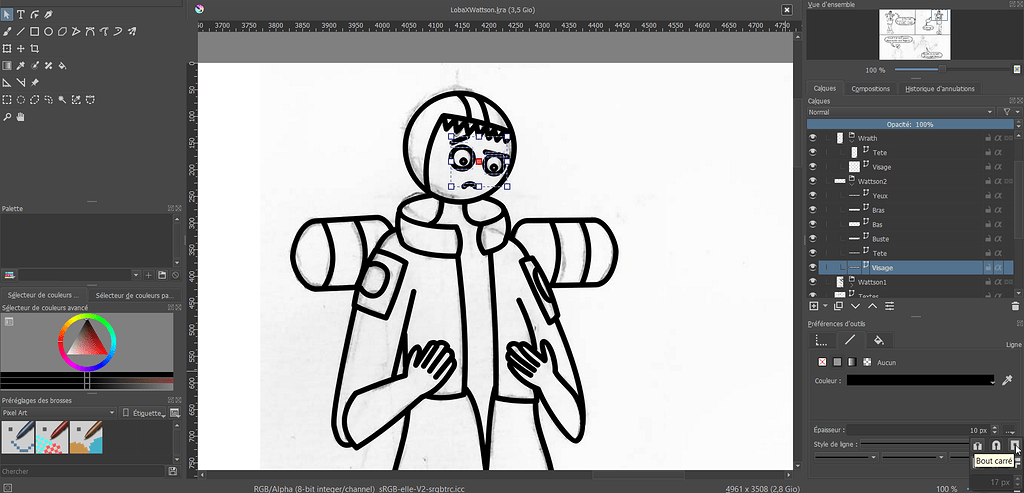The image size is (1024, 493).
Task: Open the layer filter funnel dropdown
Action: tap(1010, 112)
